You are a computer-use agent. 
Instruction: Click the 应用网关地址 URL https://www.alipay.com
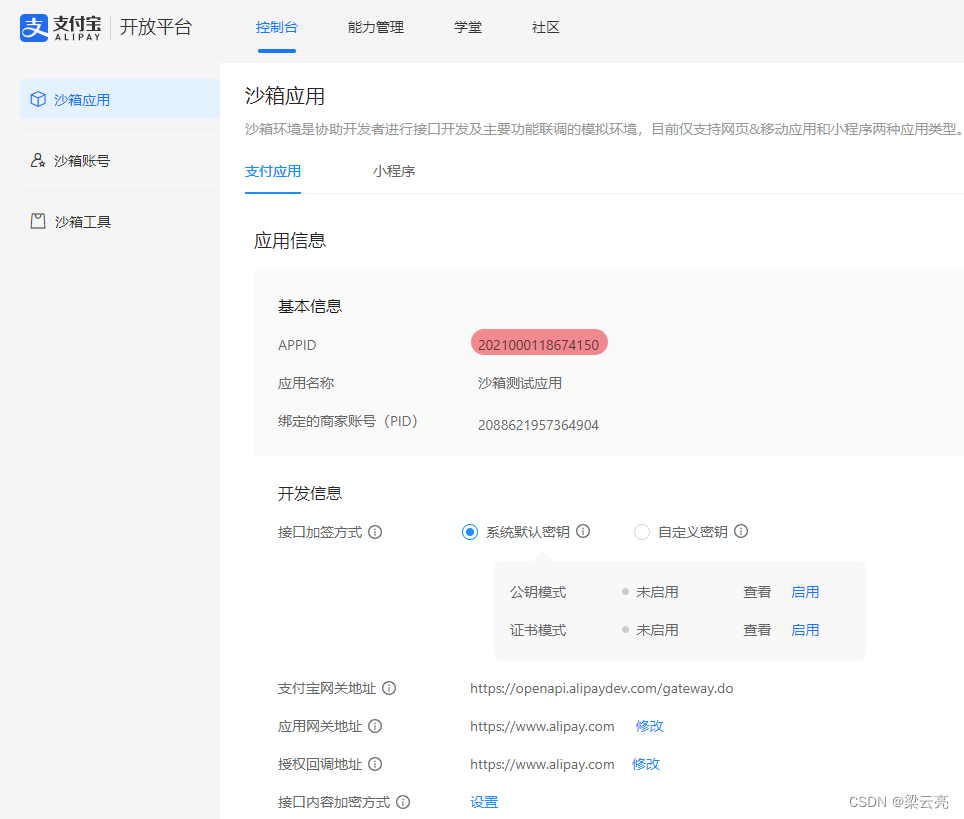click(x=542, y=726)
